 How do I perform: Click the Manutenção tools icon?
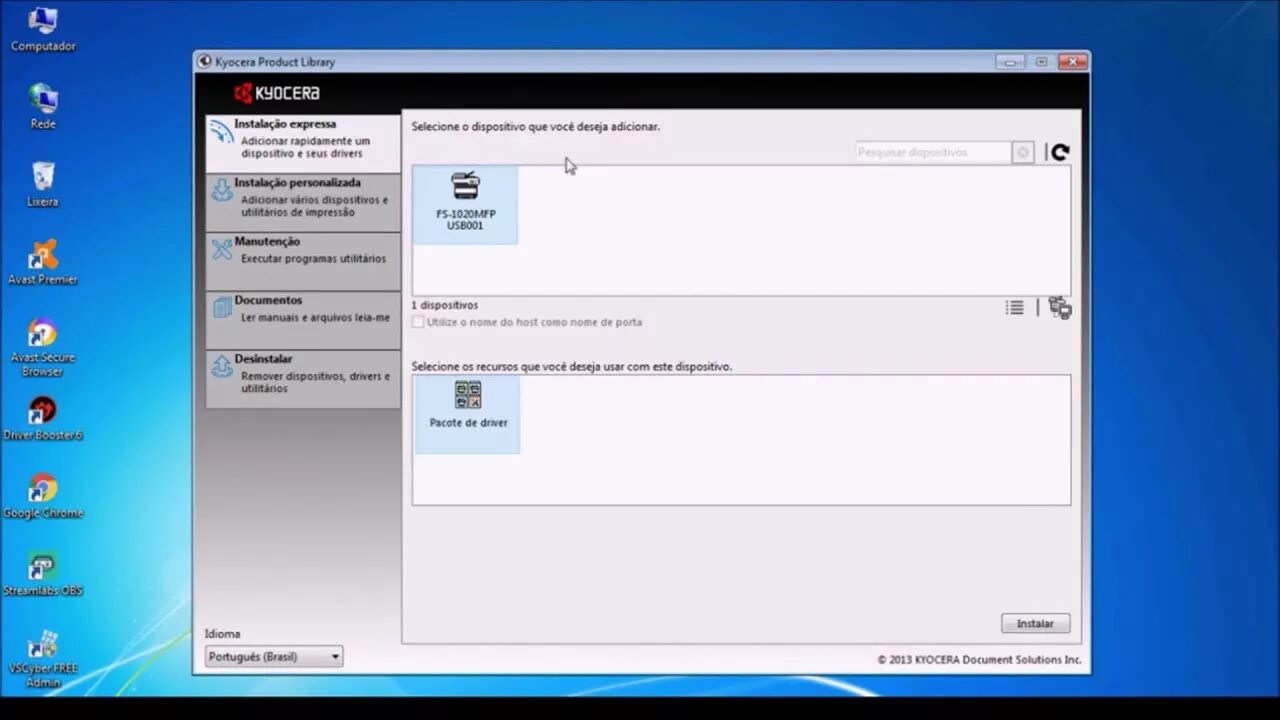221,250
